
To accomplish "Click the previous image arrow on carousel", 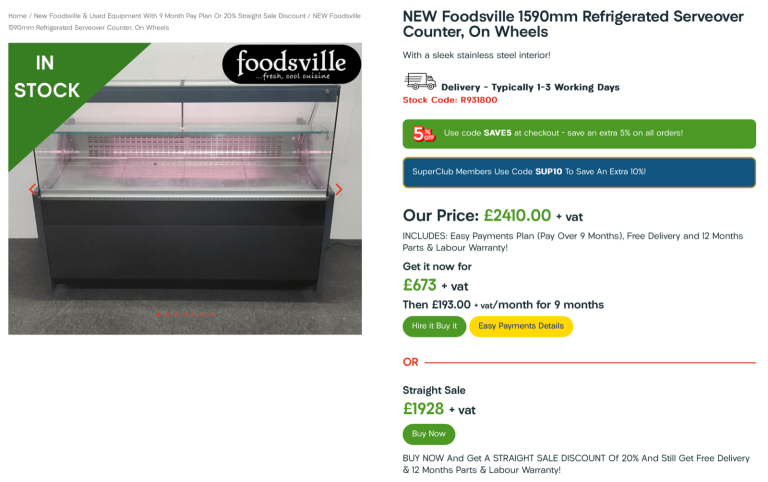I will point(32,189).
